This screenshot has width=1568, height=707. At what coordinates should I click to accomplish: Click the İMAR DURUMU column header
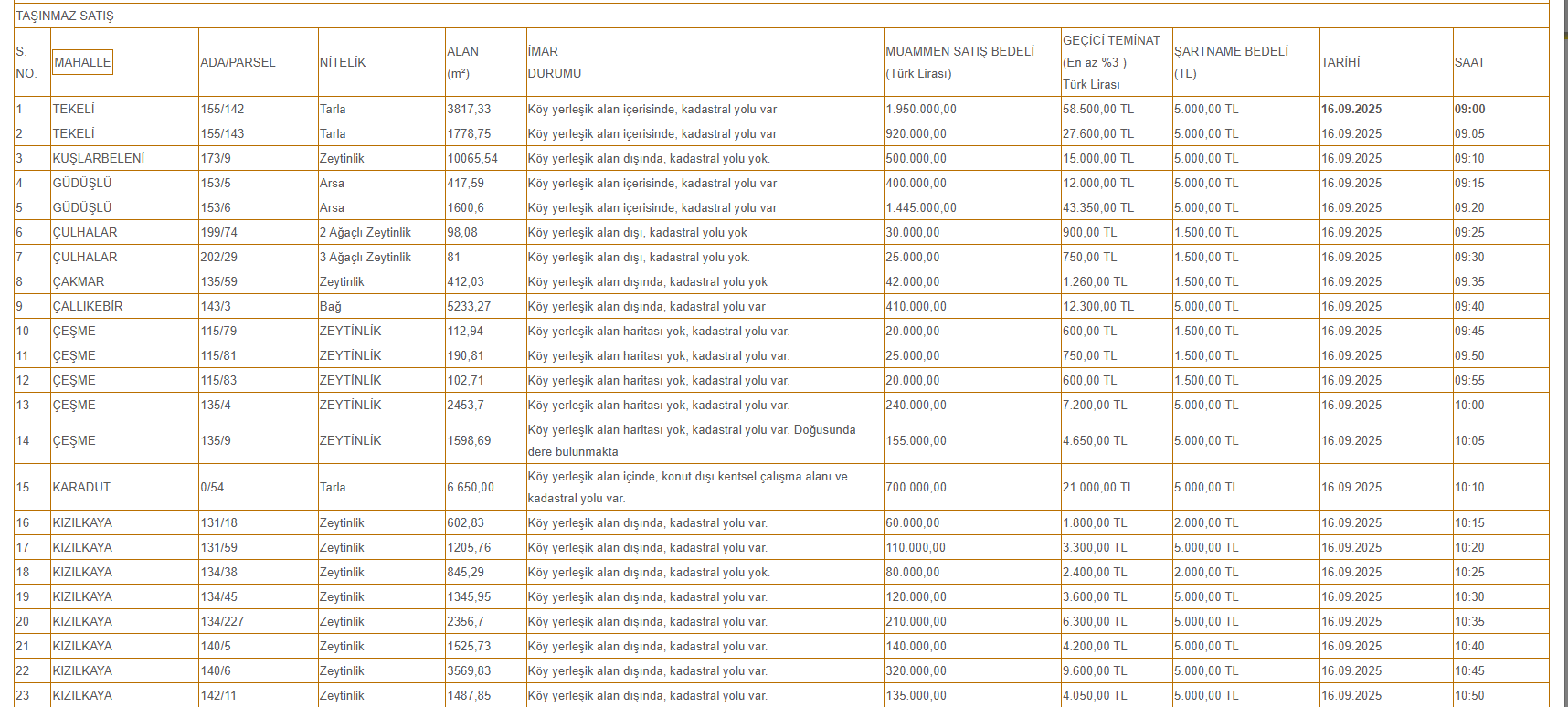pos(555,62)
